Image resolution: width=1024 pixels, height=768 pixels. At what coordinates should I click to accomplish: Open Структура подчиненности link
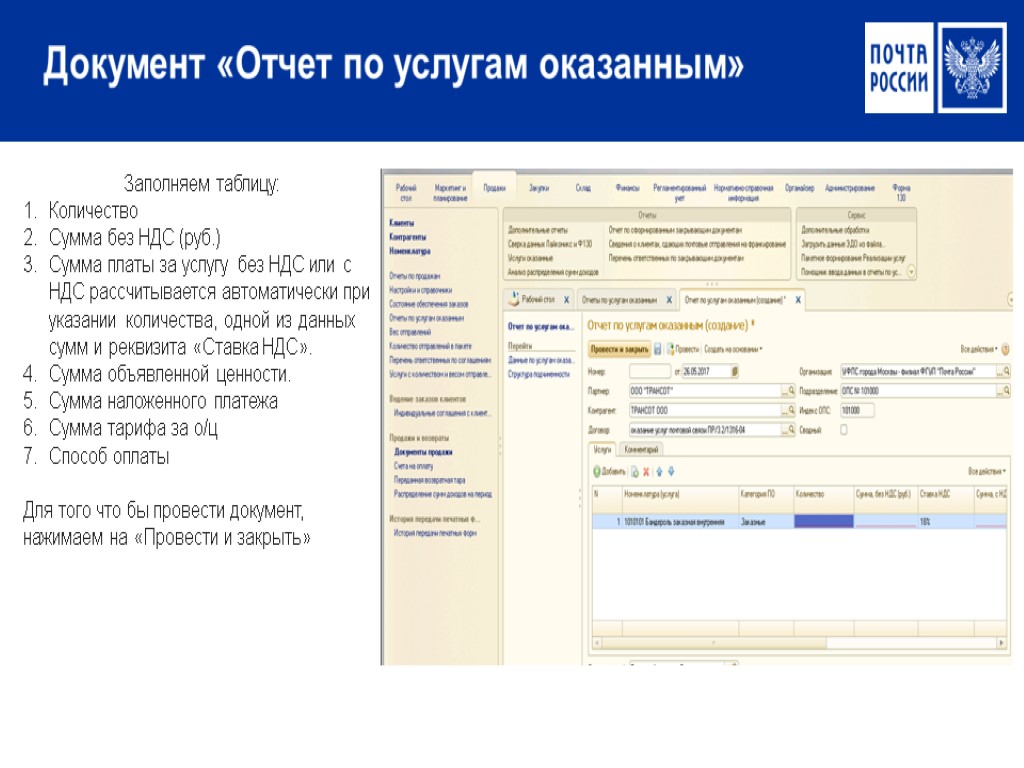539,374
